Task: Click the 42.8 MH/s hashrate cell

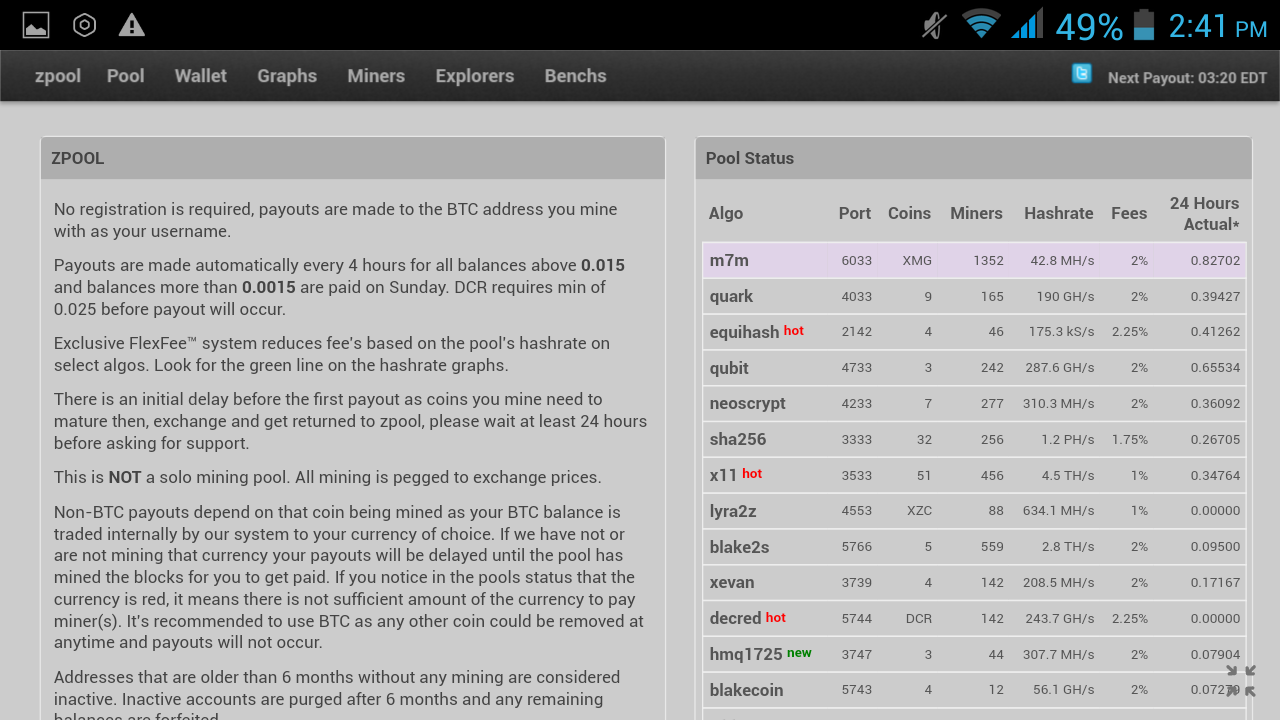Action: (1062, 260)
